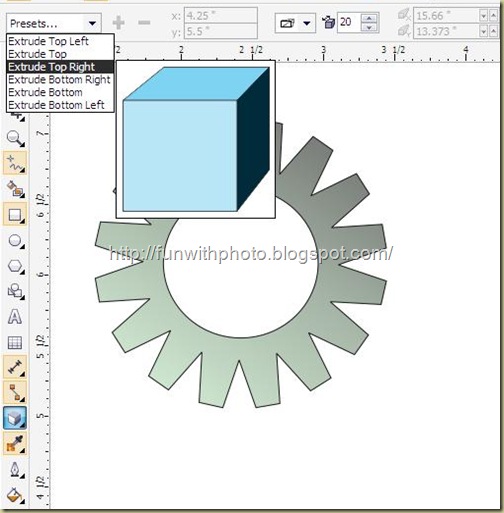Select the Extrude tool in toolbox
This screenshot has height=513, width=504.
coord(15,417)
